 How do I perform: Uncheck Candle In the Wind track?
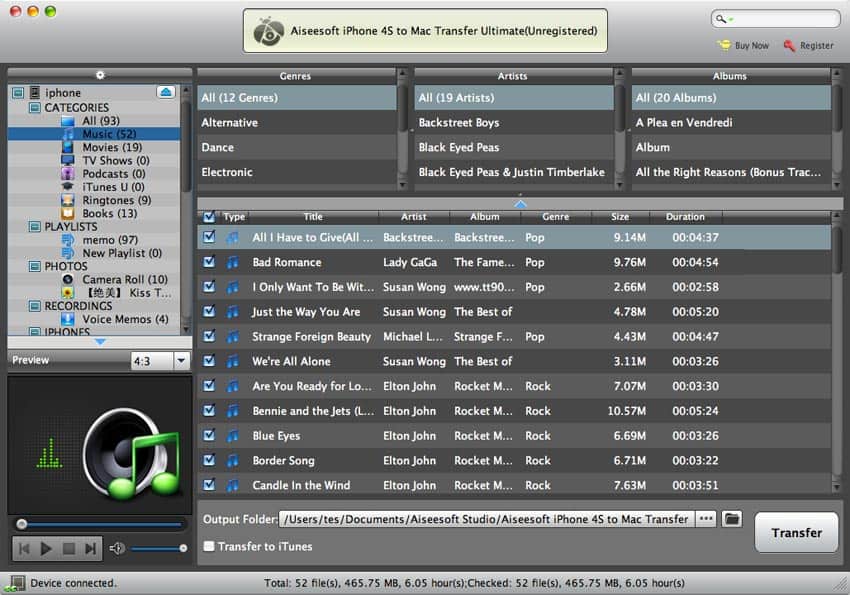(x=209, y=484)
